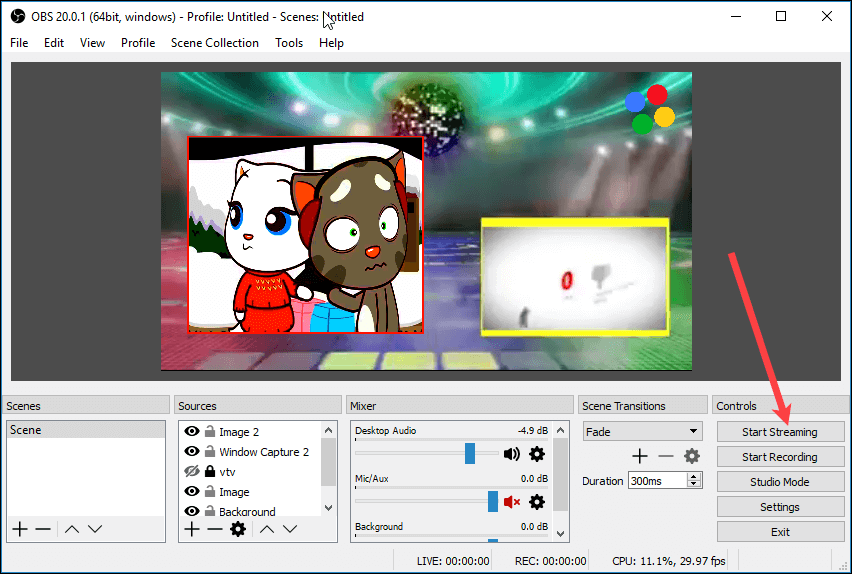Click the four colored dots logo in preview
The height and width of the screenshot is (574, 852).
click(650, 109)
